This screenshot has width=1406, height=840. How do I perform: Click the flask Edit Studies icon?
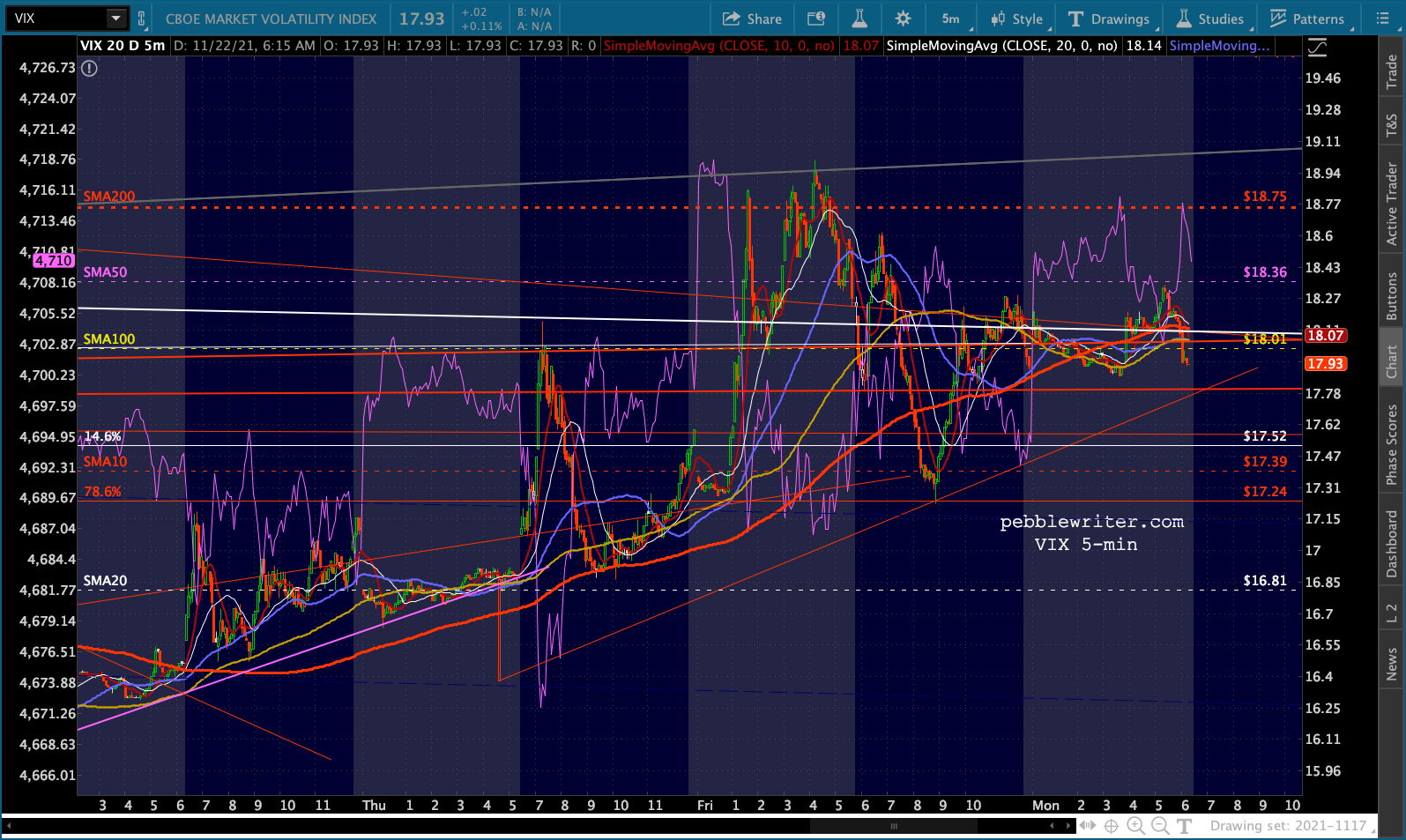(859, 19)
